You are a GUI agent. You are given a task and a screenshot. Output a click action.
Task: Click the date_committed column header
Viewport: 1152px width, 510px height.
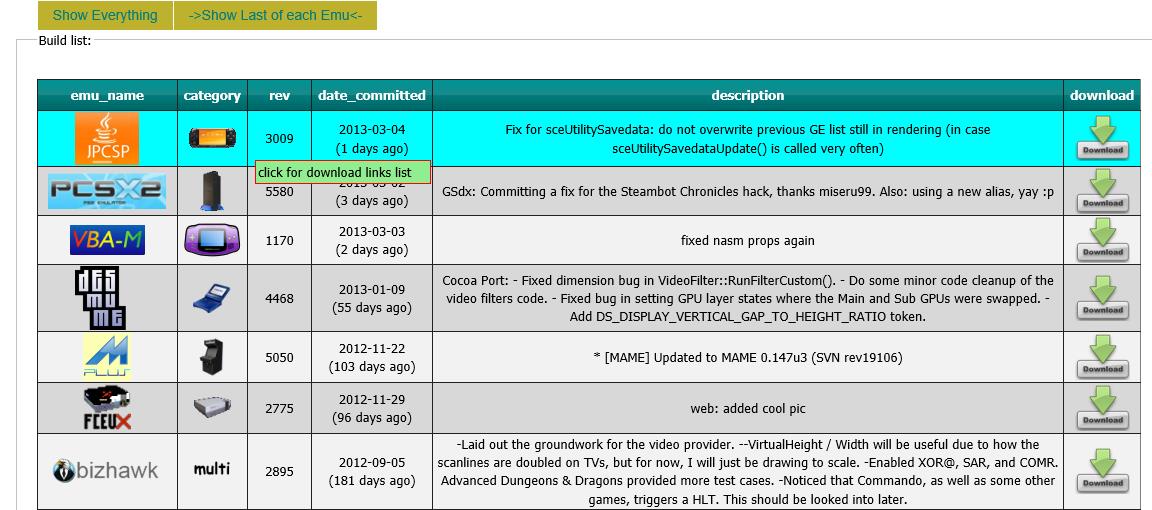[x=372, y=96]
